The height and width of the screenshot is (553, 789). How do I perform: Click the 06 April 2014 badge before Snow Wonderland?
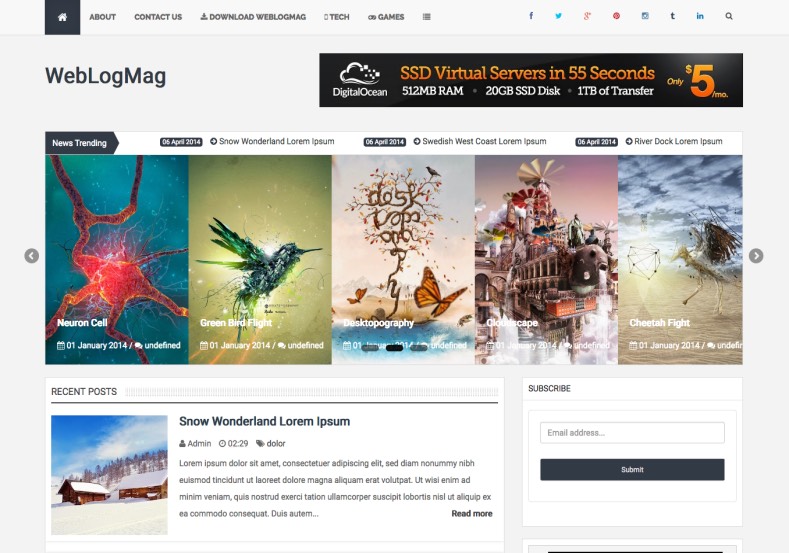coord(181,142)
